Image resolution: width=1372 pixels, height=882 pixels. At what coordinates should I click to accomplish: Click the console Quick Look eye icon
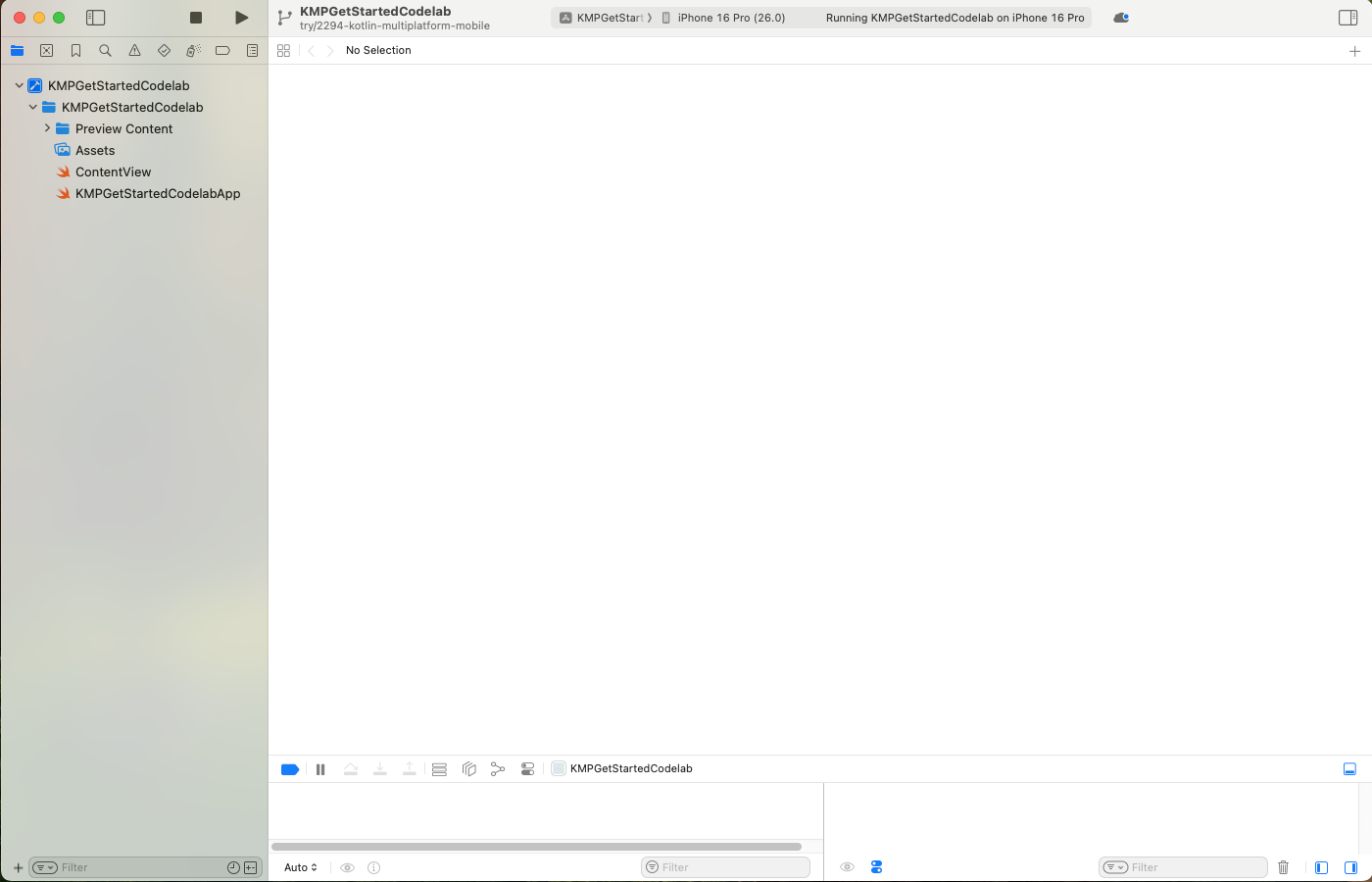point(848,867)
